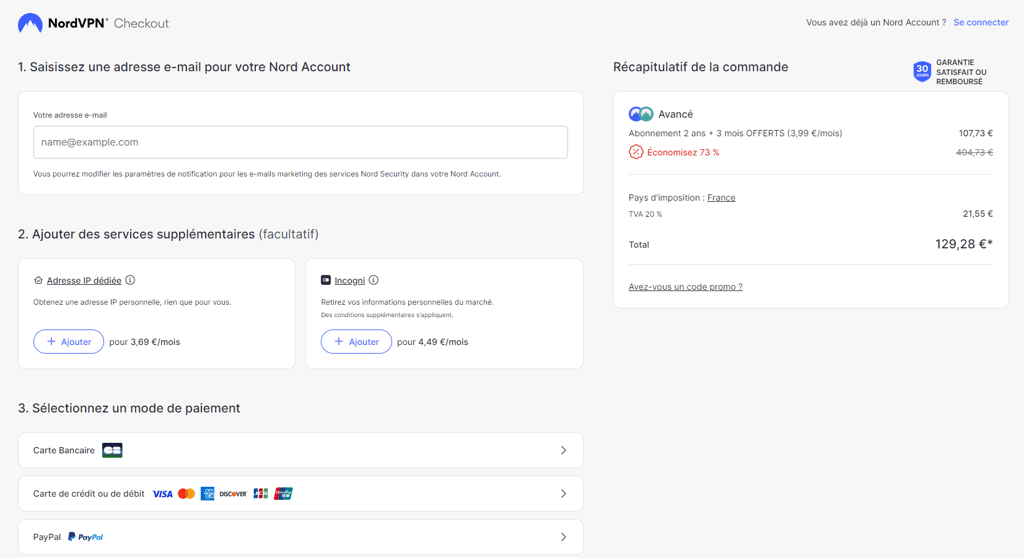Open the Se connecter link
This screenshot has height=558, width=1024.
(981, 22)
